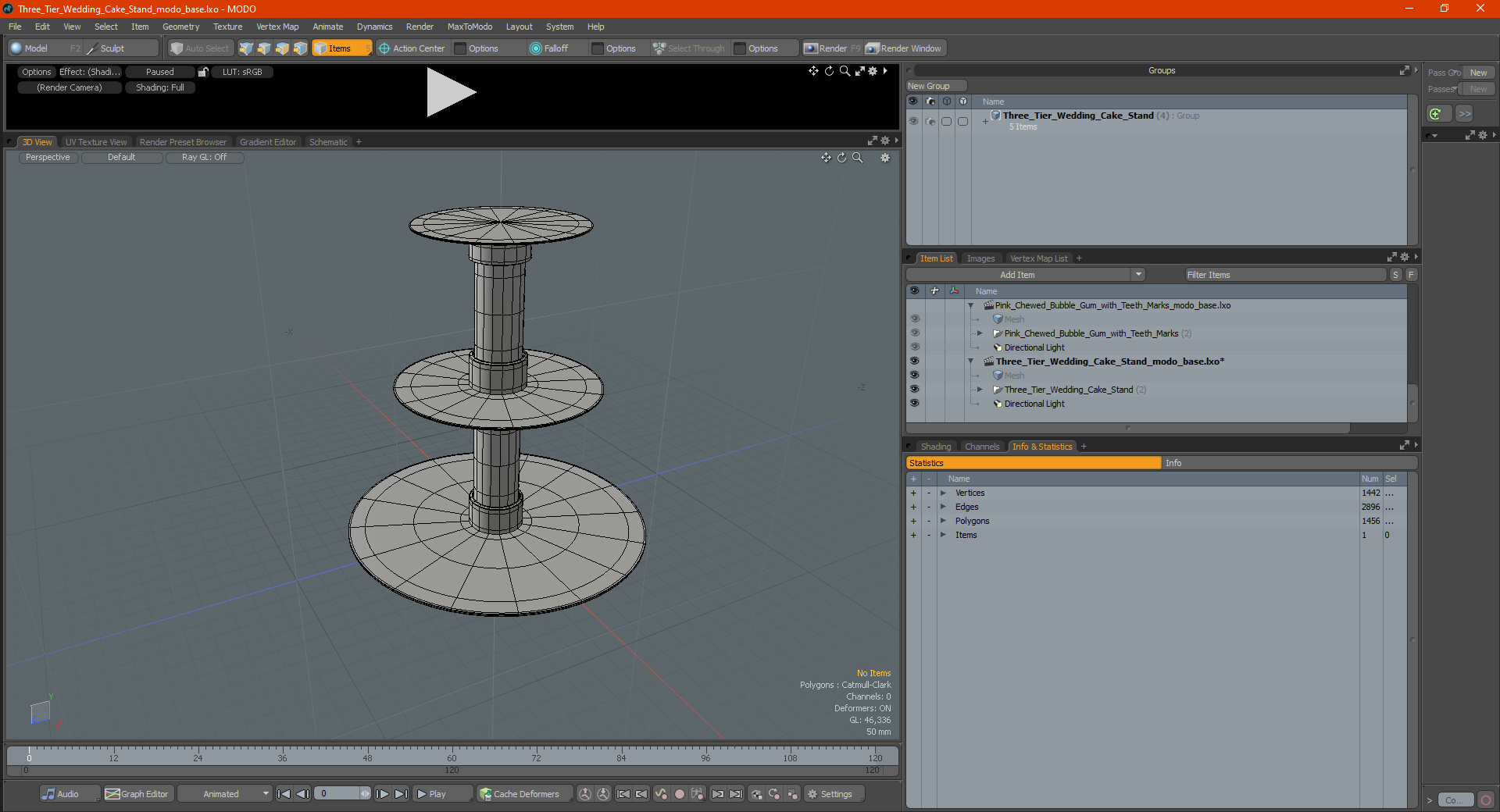Select Vertices selection mode icon
Screen dimensions: 1500x812
tap(246, 48)
